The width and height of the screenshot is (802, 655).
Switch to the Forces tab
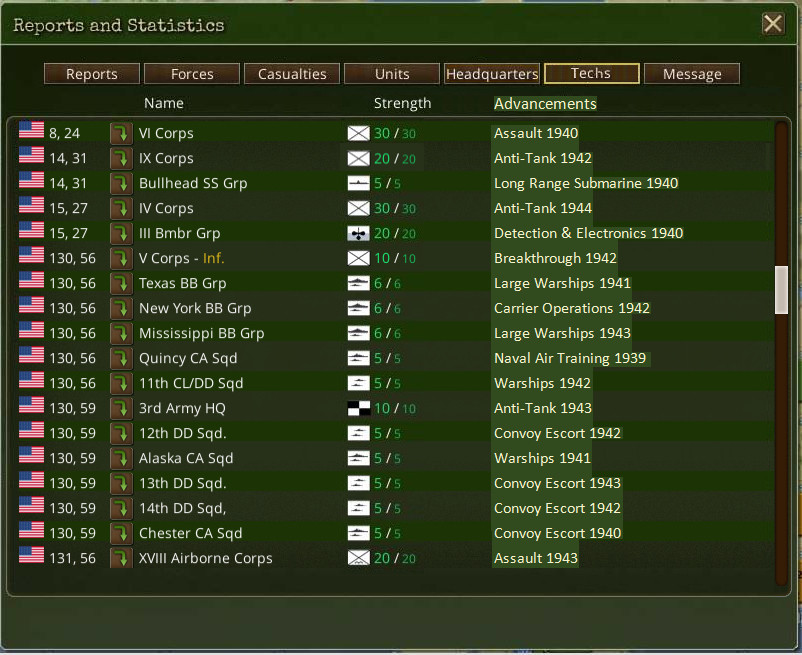pos(192,74)
